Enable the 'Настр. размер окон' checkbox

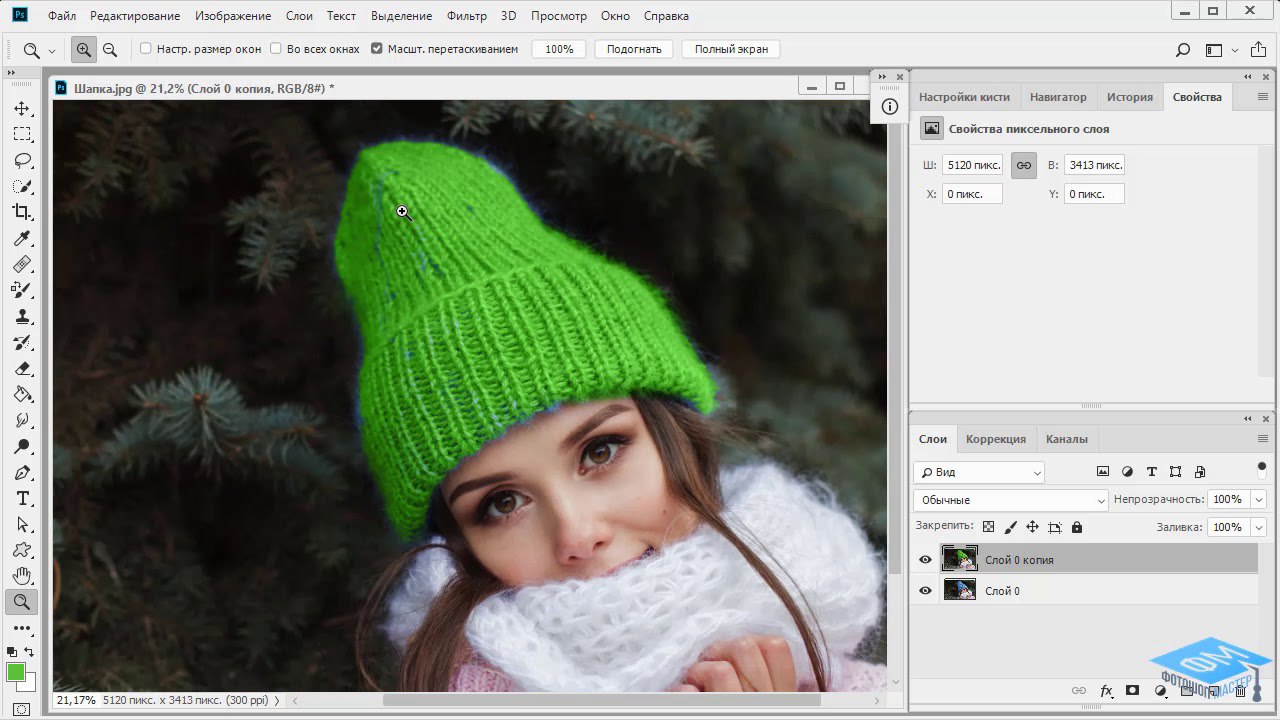[146, 49]
